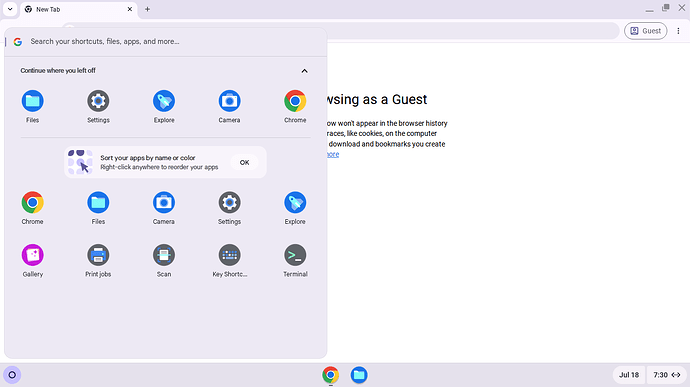
Task: Click the Chrome icon on the shelf
Action: pyautogui.click(x=330, y=375)
